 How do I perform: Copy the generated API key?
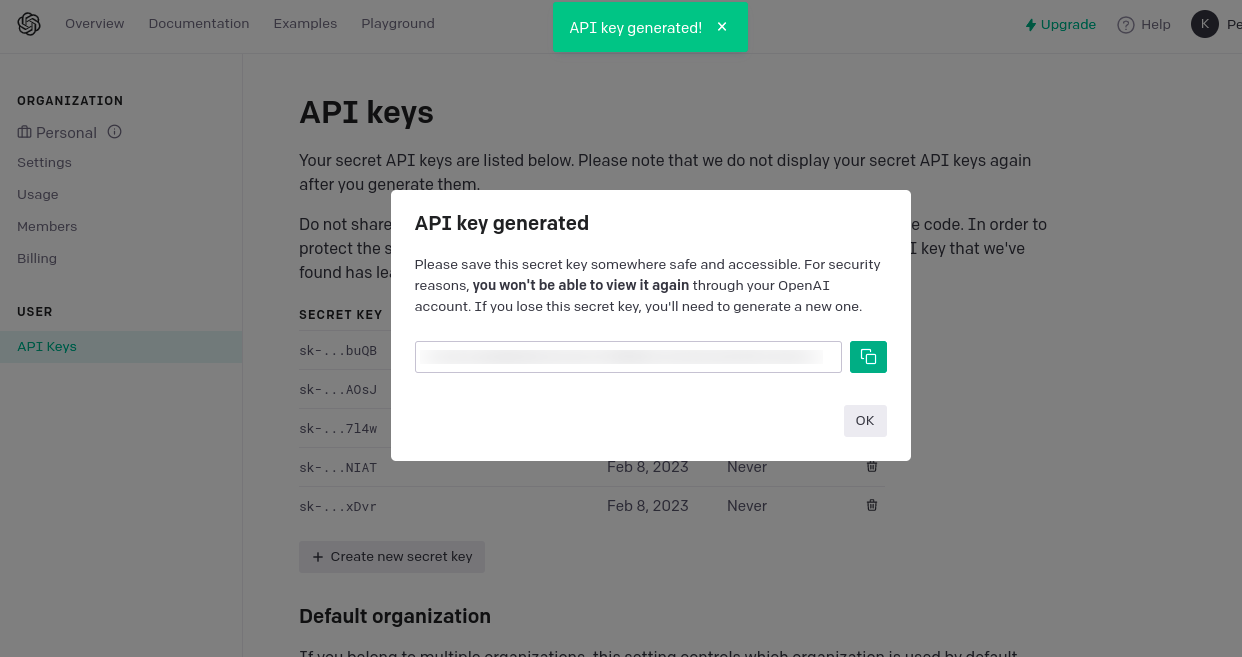point(868,357)
